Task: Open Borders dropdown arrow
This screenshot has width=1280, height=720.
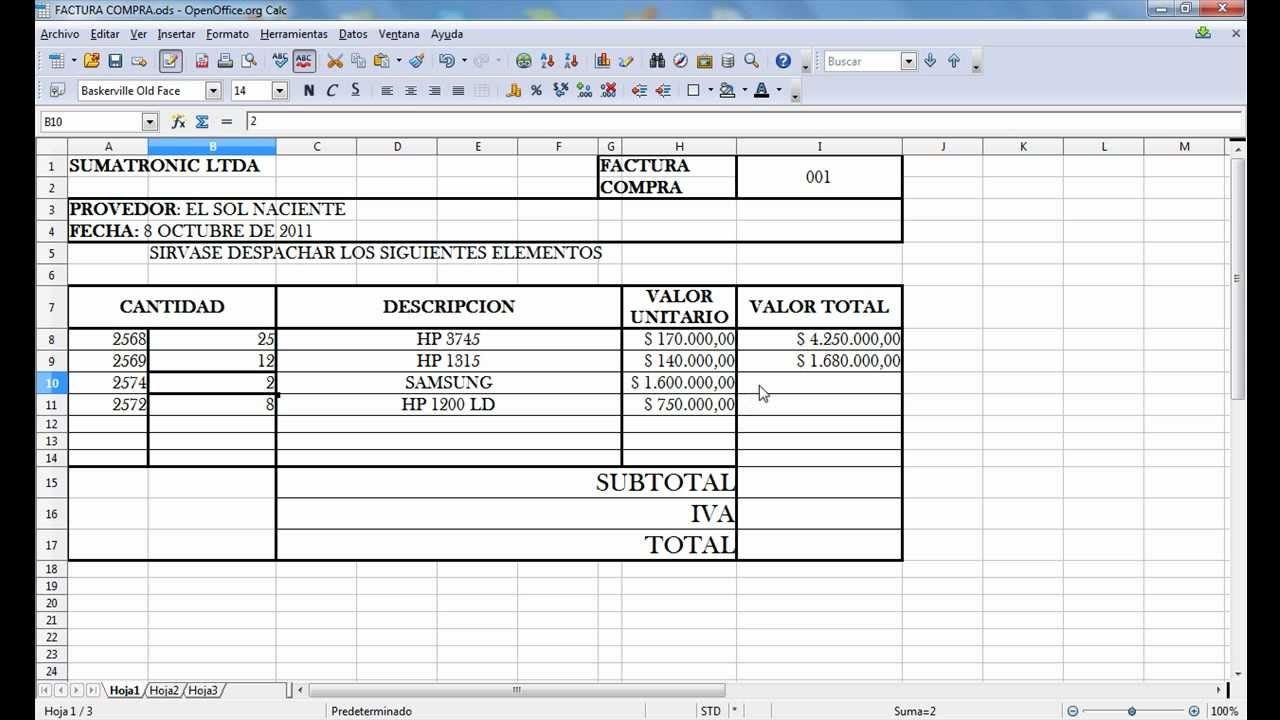Action: point(710,90)
